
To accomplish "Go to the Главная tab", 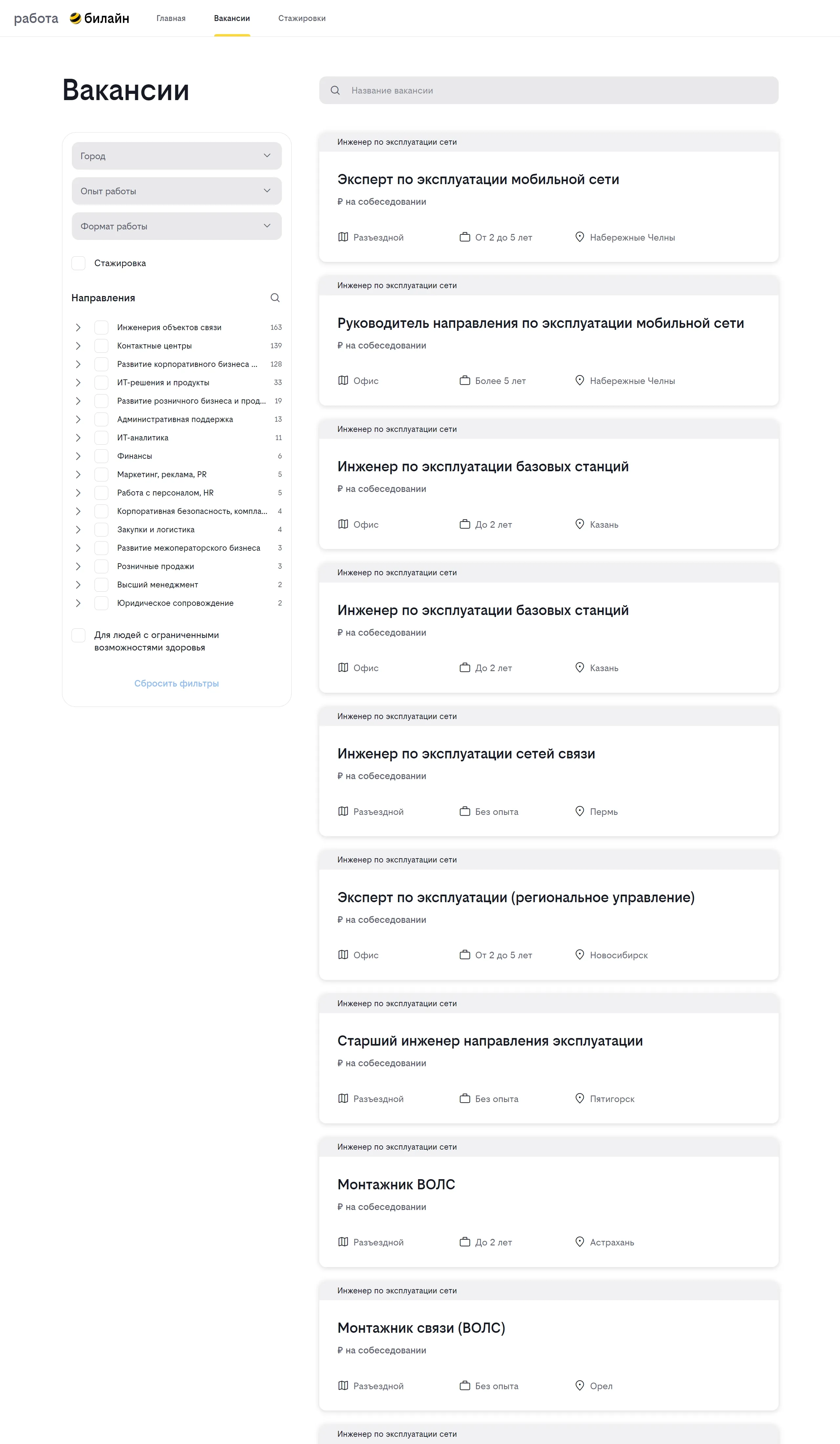I will point(171,18).
